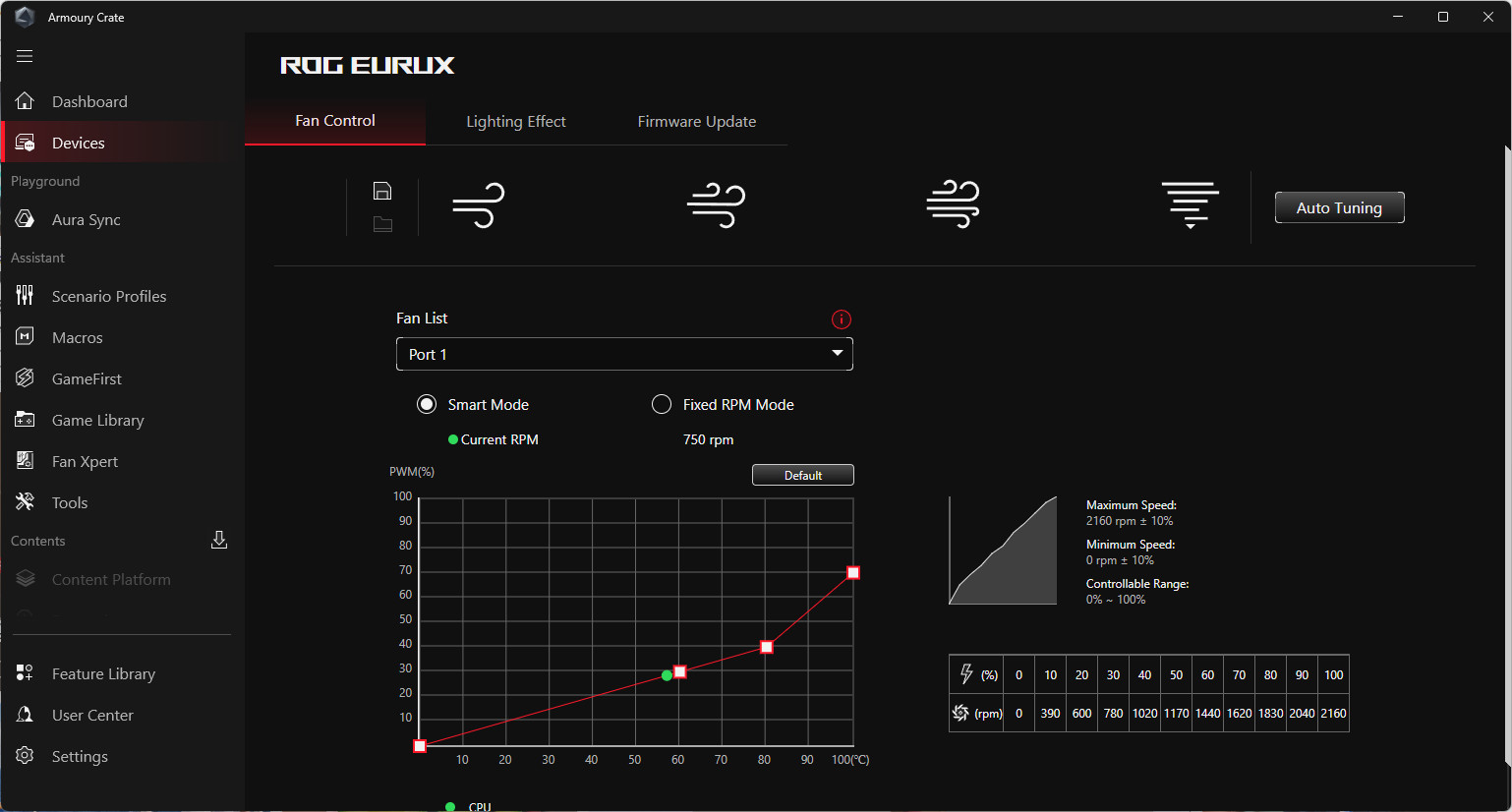Select the tornado full speed fan preset
This screenshot has height=812, width=1512.
click(x=1190, y=205)
